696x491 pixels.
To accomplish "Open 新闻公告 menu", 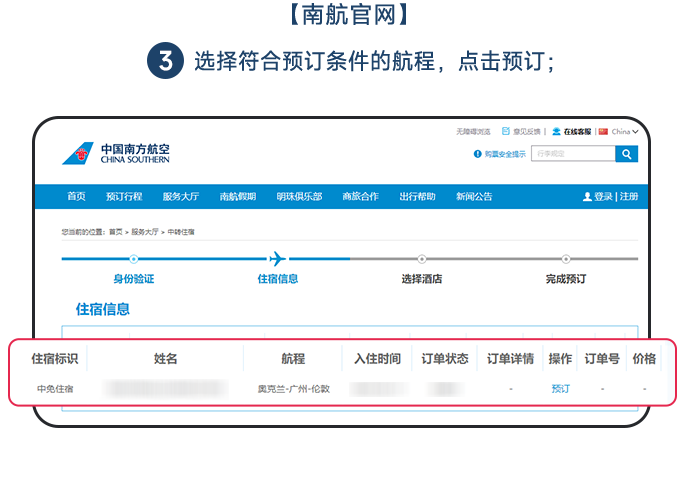I will pyautogui.click(x=474, y=196).
